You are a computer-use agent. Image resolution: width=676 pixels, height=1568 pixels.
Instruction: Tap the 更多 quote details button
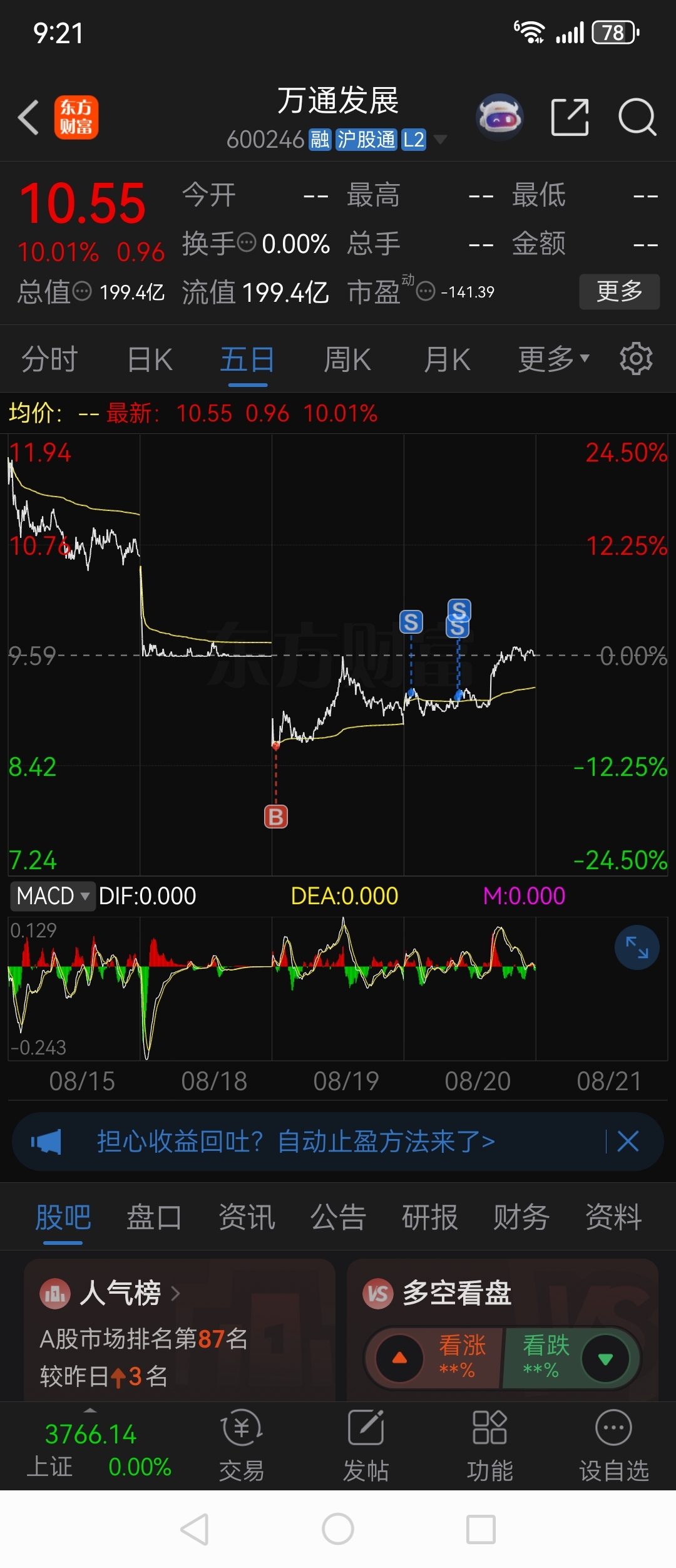coord(619,291)
